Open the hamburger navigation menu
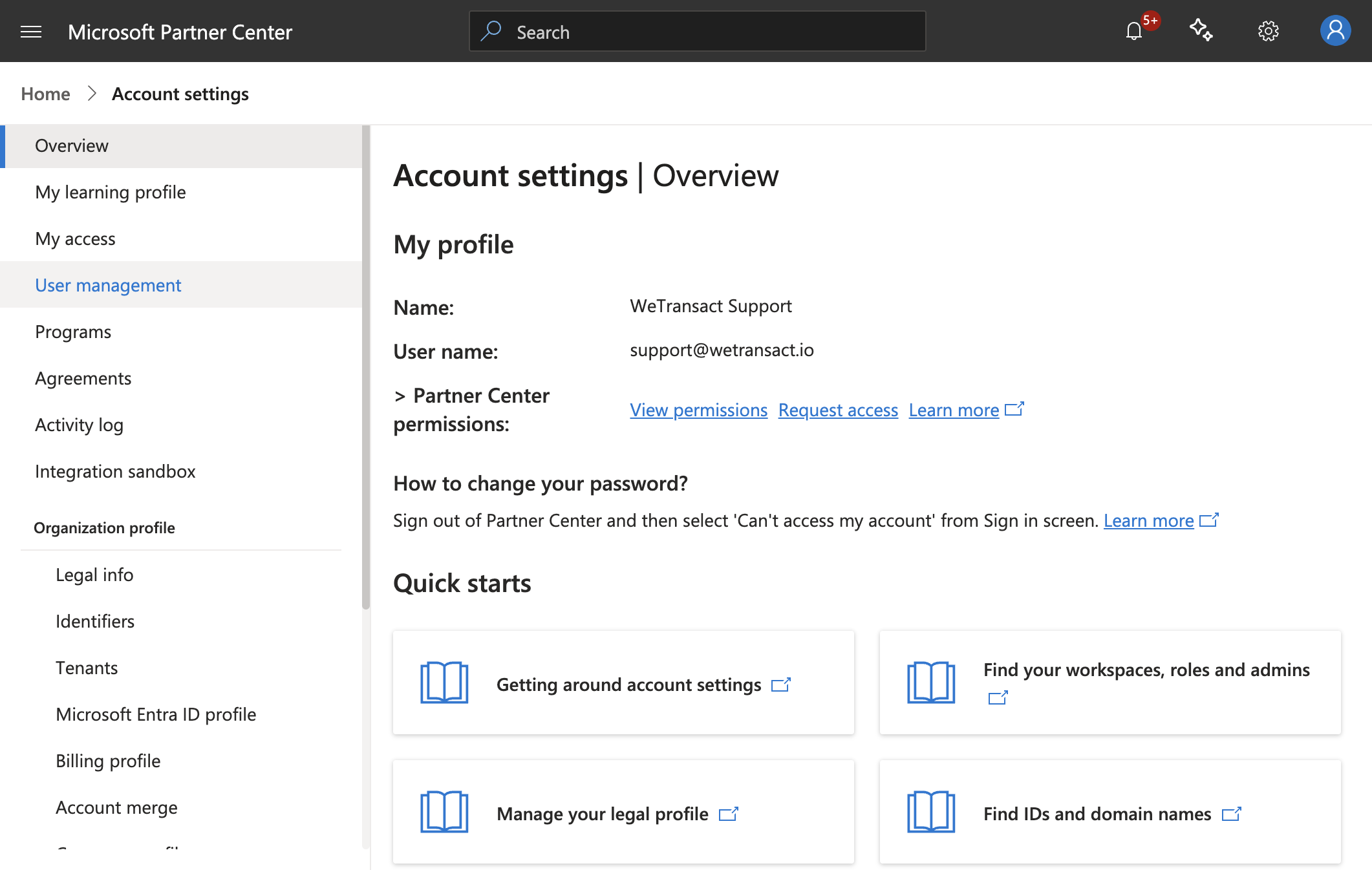Viewport: 1372px width, 870px height. 31,32
